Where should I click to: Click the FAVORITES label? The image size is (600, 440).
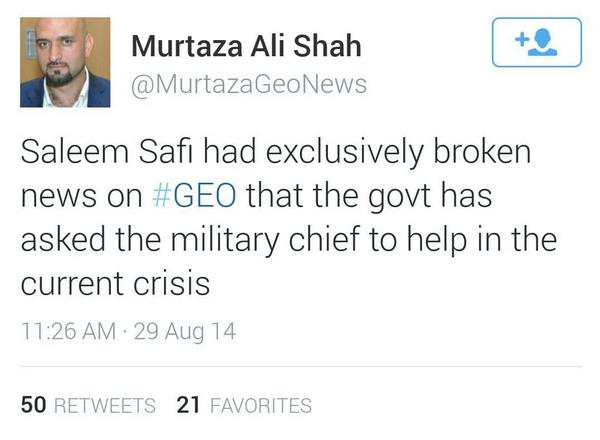pyautogui.click(x=260, y=405)
